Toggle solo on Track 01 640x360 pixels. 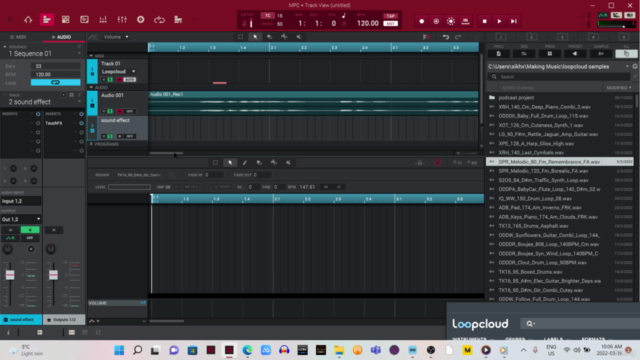[110, 80]
